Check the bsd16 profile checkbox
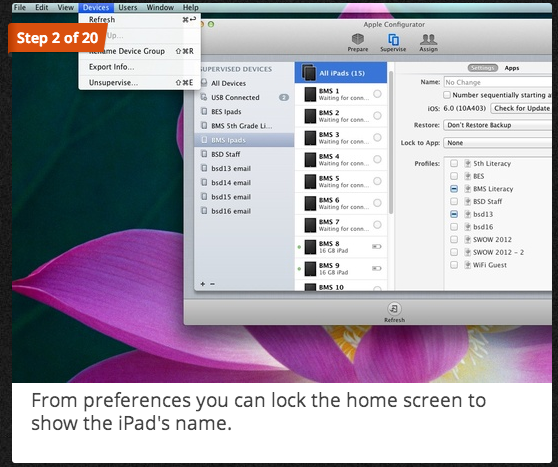The width and height of the screenshot is (558, 467). pyautogui.click(x=454, y=227)
